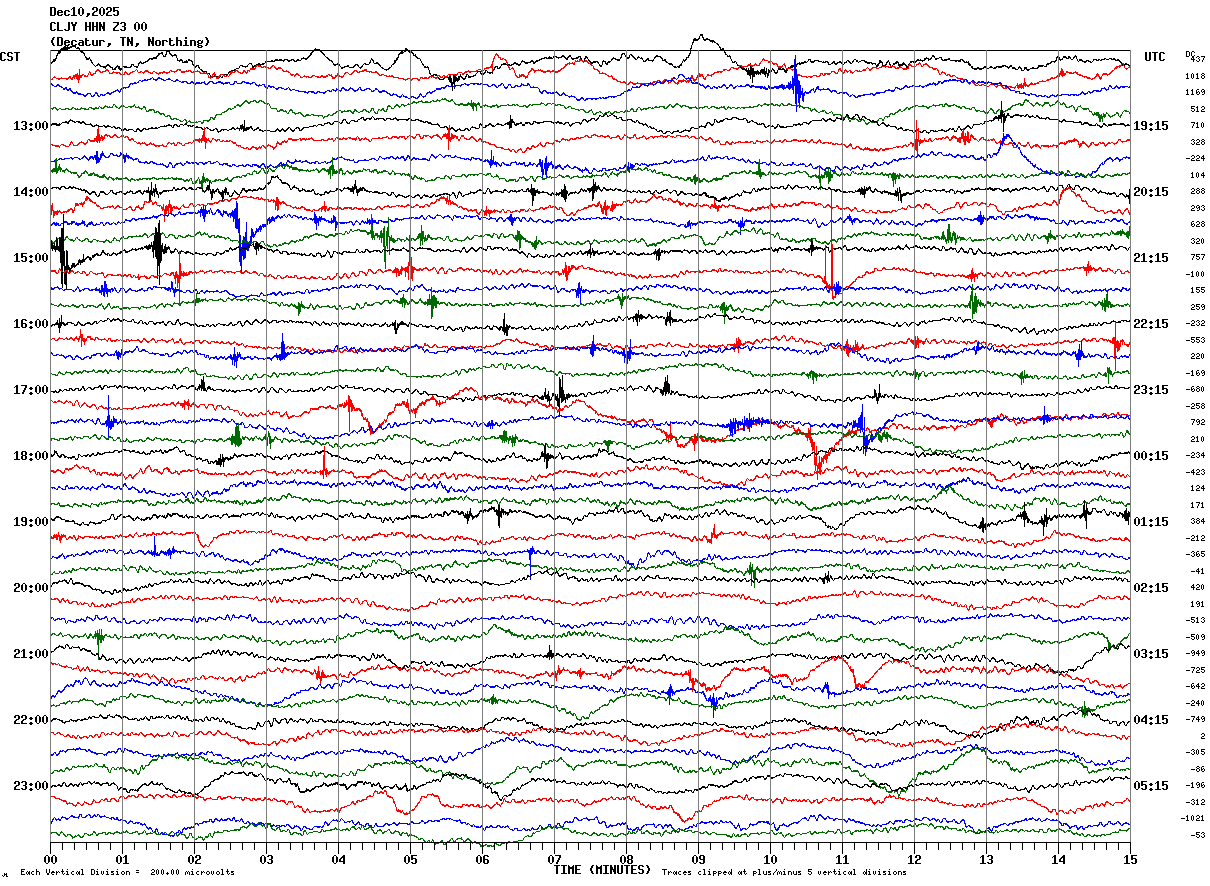Screen dimensions: 1210x886
Task: Click the CST timezone label
Action: [x=10, y=57]
